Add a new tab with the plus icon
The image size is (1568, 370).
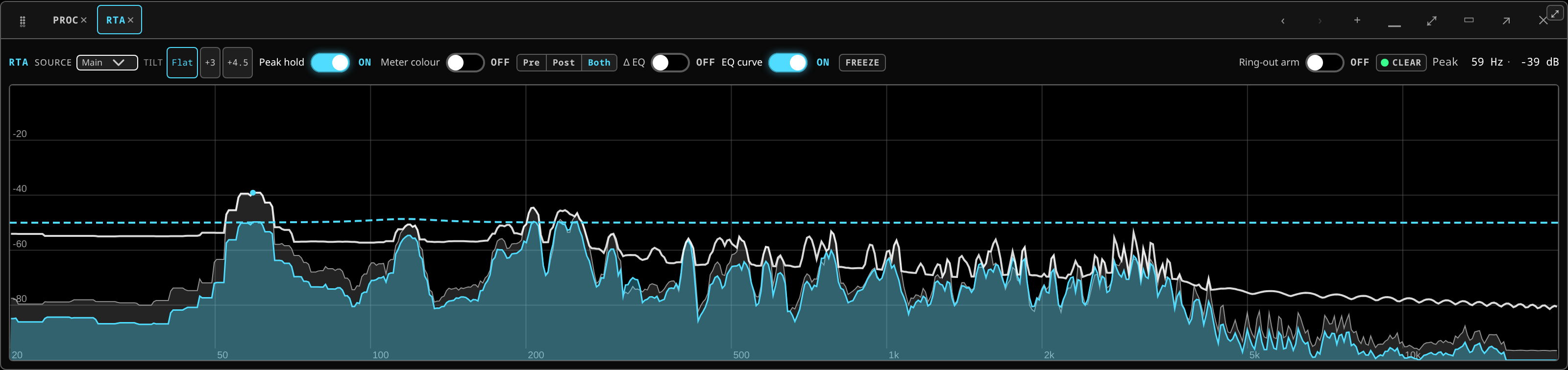tap(1357, 20)
